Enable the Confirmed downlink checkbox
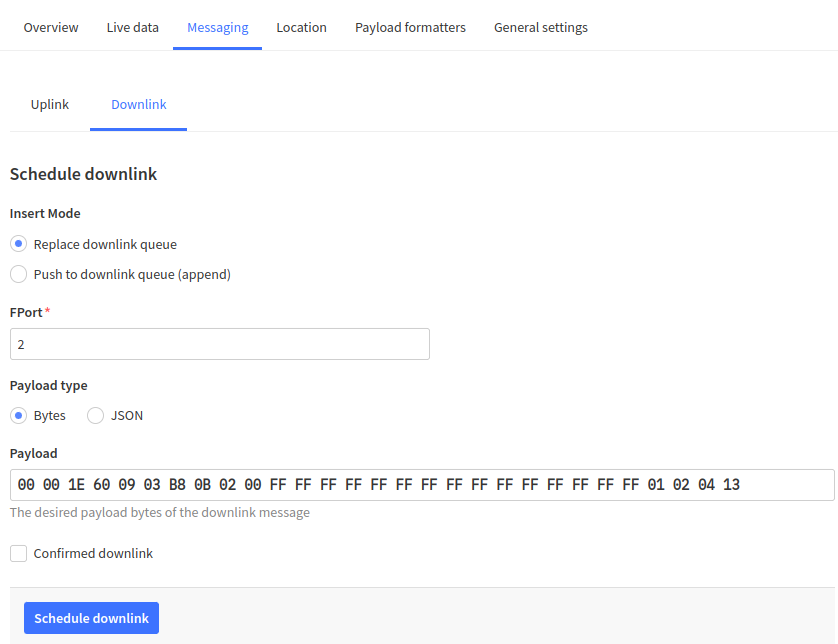Viewport: 838px width, 644px height. [x=19, y=553]
